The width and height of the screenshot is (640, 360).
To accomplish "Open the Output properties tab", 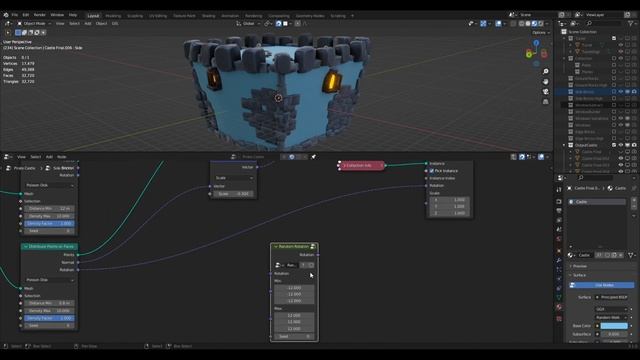I will 559,211.
